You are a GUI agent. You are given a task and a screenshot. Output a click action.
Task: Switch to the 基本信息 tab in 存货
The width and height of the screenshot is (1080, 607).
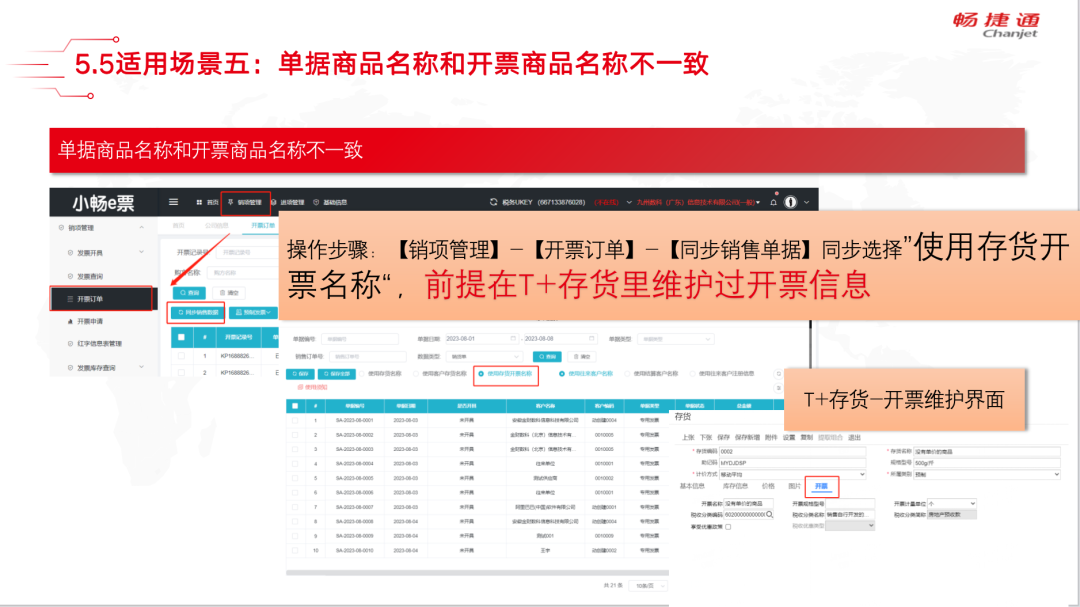click(692, 486)
